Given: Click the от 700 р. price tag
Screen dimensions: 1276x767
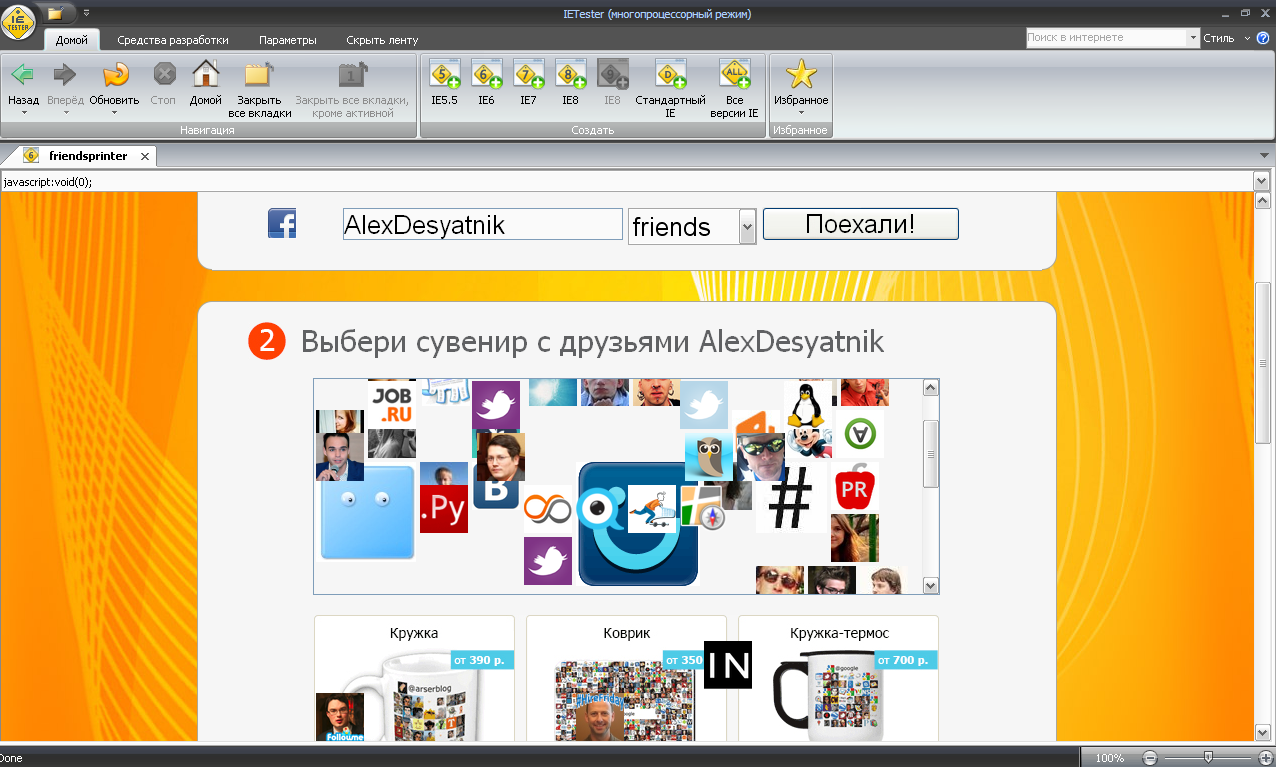Looking at the screenshot, I should (905, 660).
